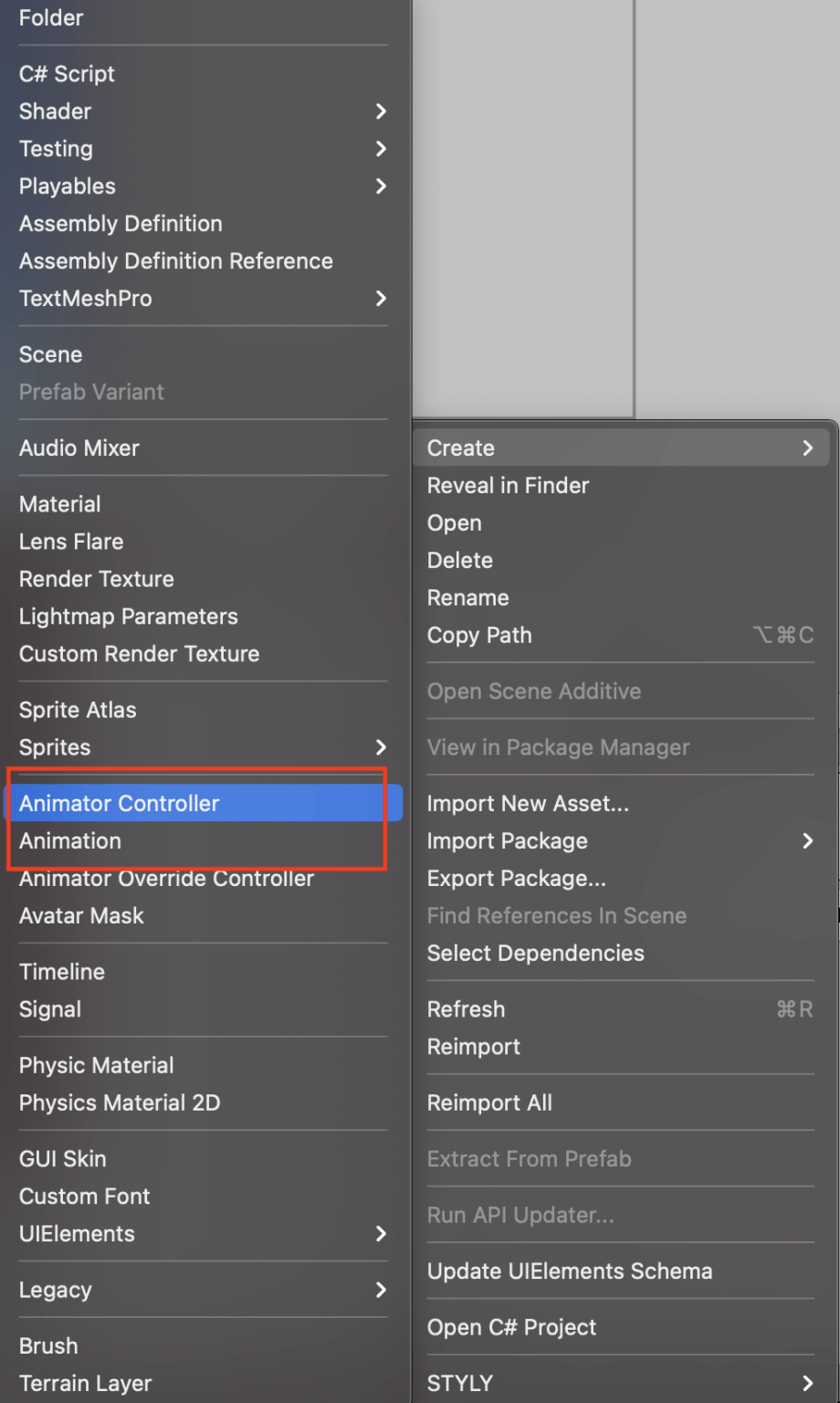Viewport: 840px width, 1403px height.
Task: Choose Physics Material 2D
Action: pos(120,1102)
